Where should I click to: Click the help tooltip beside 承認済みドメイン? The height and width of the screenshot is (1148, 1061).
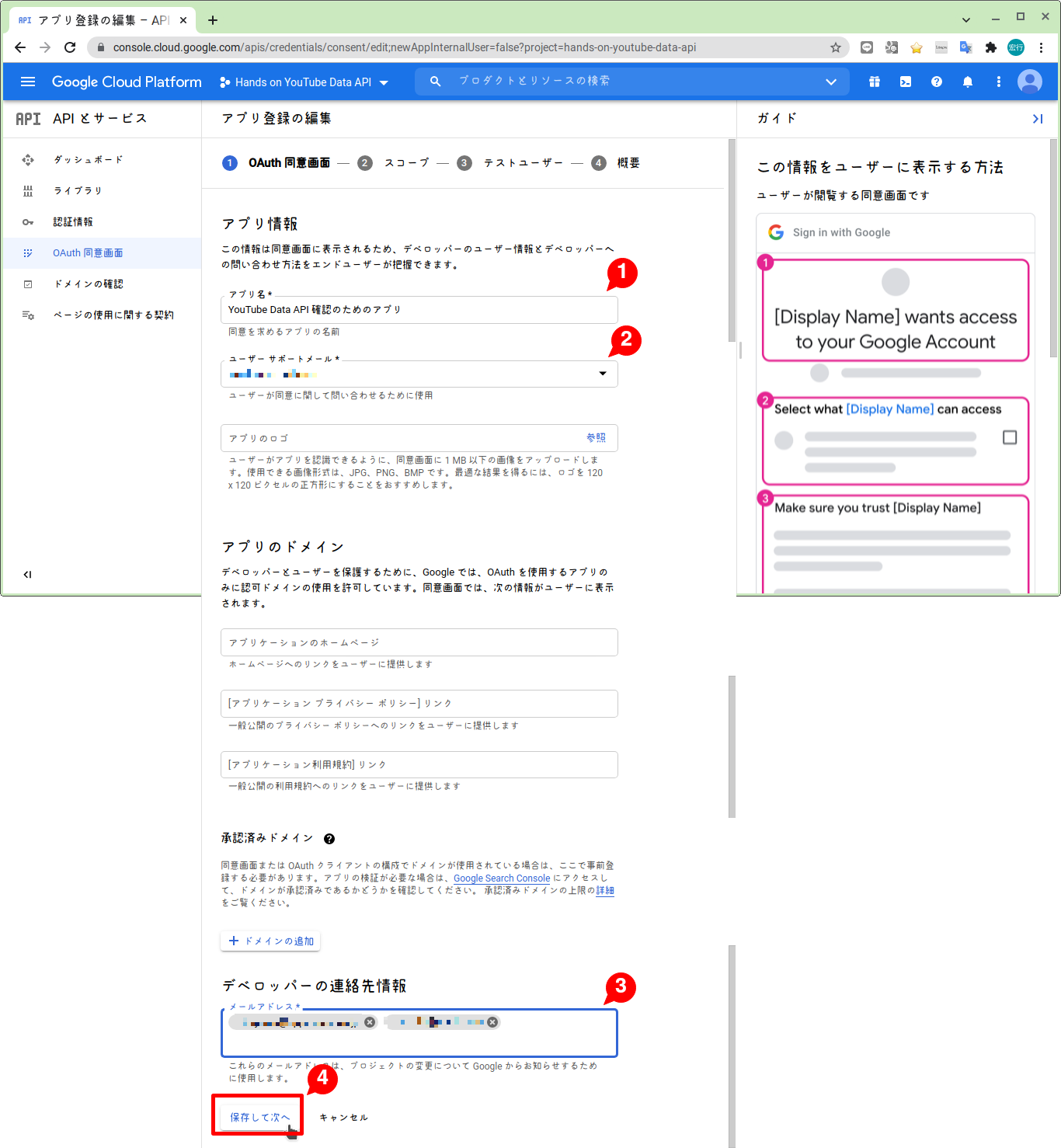(329, 838)
